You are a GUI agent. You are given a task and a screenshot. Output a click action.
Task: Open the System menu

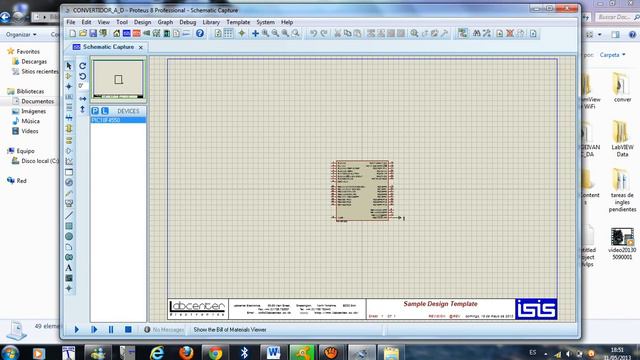point(265,22)
